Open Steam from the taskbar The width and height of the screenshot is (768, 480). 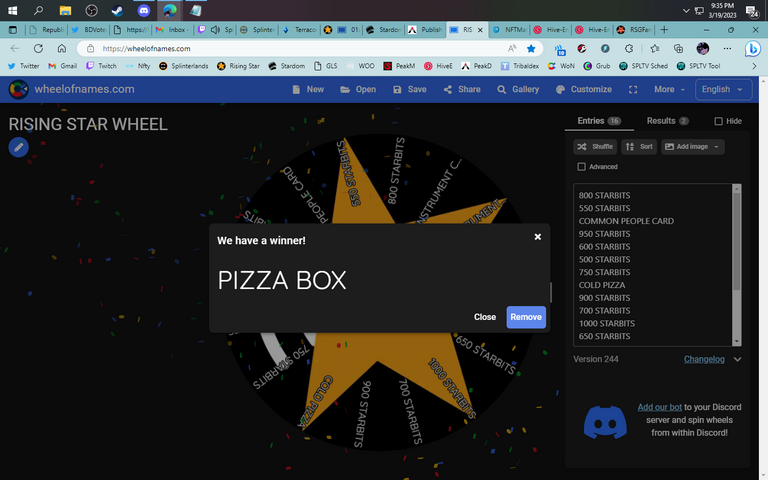point(117,10)
